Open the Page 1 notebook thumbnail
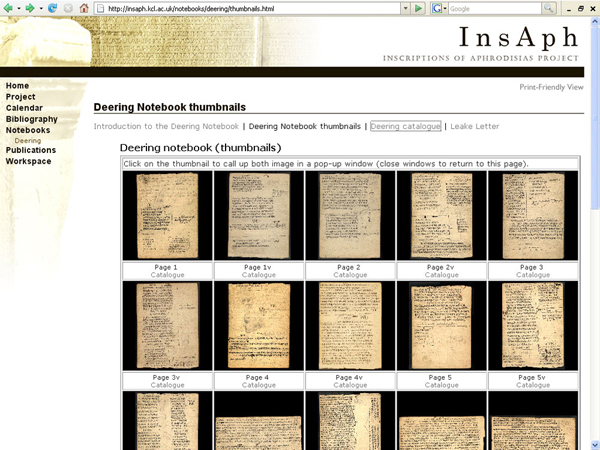 click(x=167, y=215)
